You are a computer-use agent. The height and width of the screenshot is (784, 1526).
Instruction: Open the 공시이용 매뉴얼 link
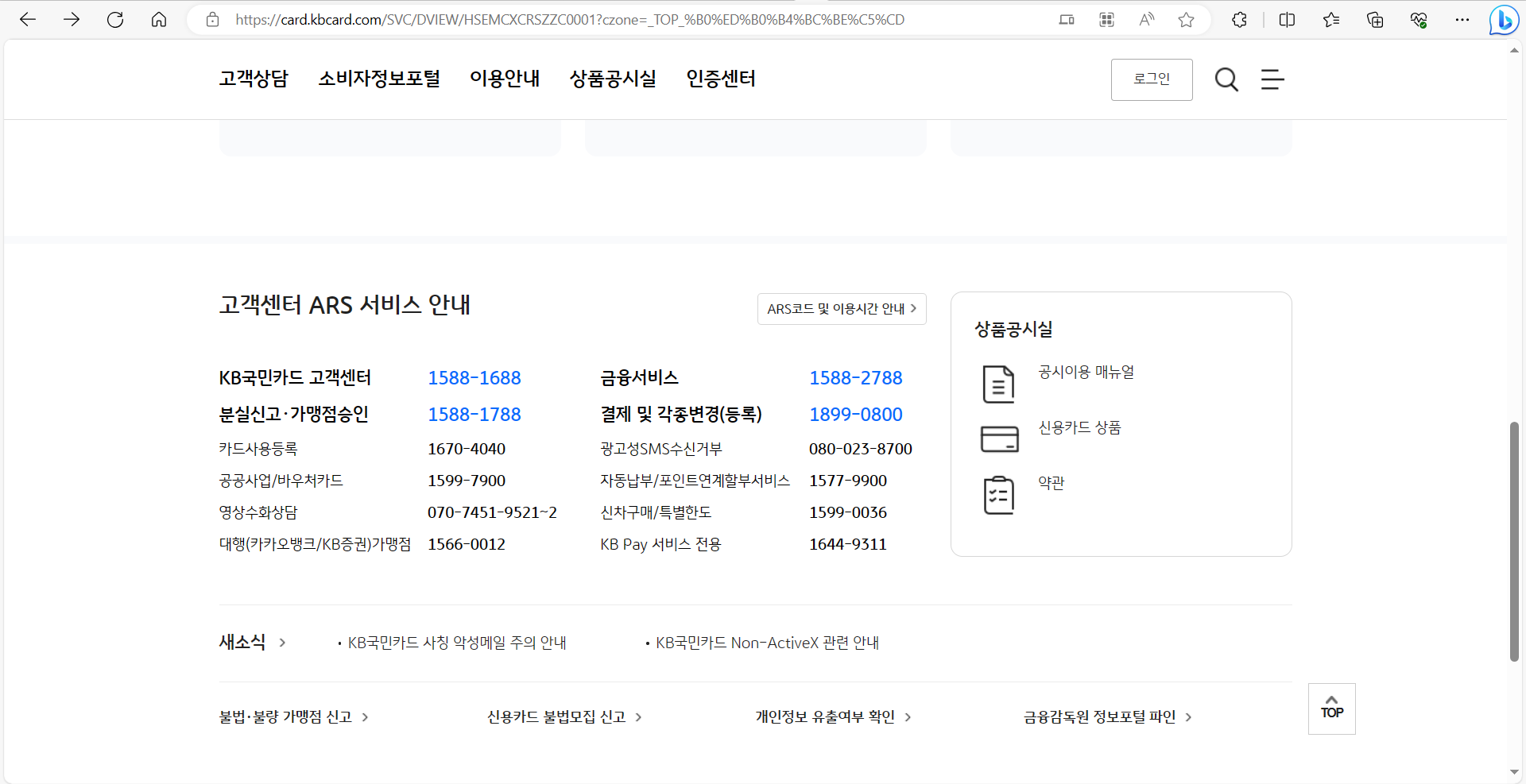point(1086,372)
